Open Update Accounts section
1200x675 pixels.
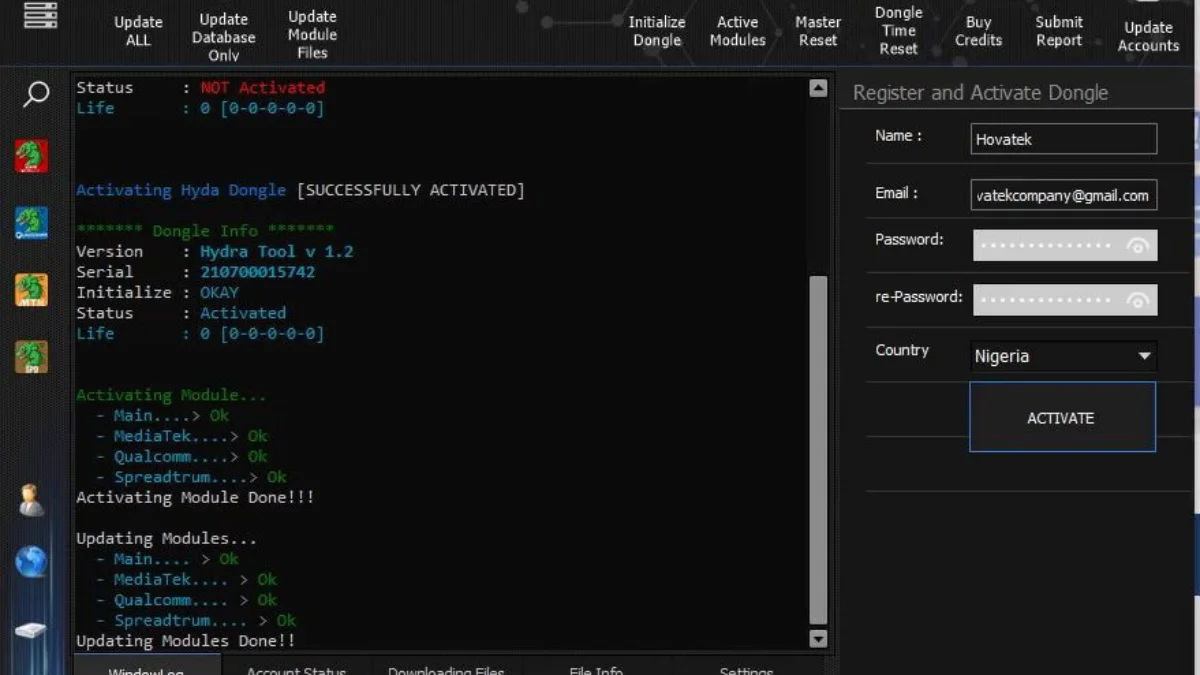point(1148,36)
